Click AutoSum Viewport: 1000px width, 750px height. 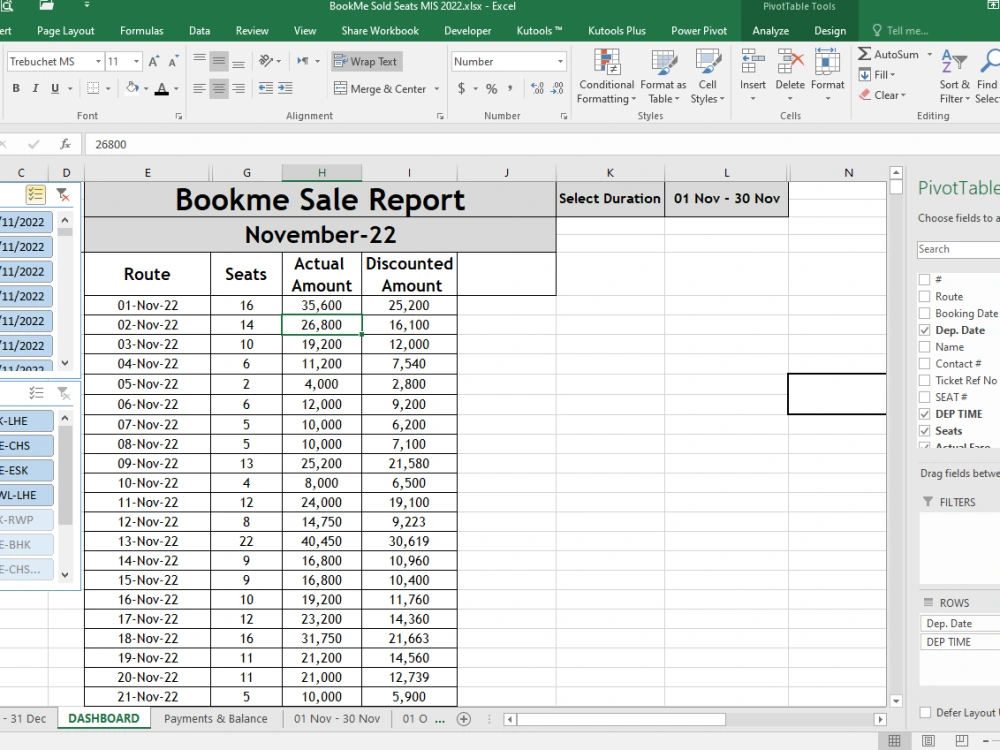pos(889,54)
